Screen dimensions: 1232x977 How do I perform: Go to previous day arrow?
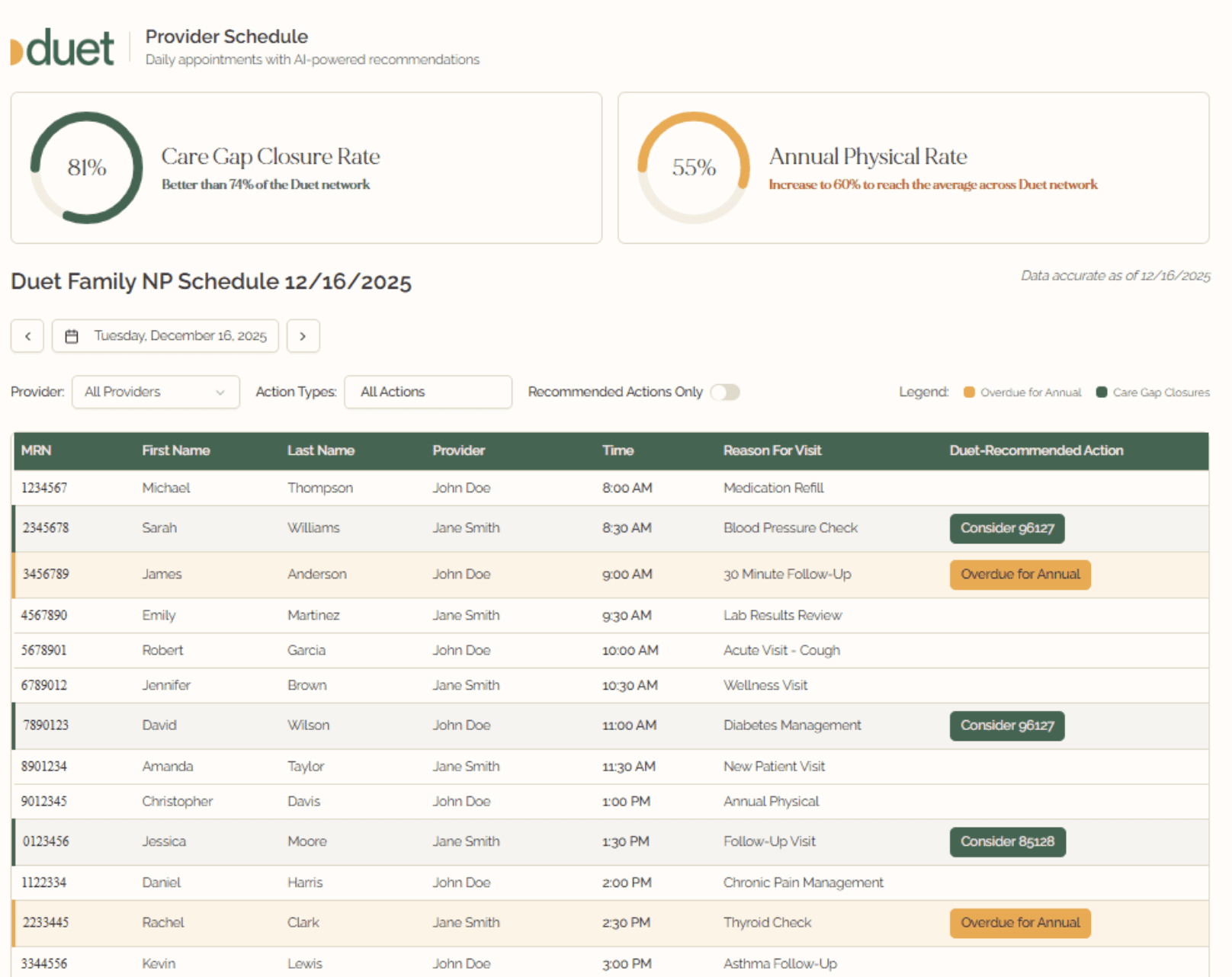pos(27,336)
